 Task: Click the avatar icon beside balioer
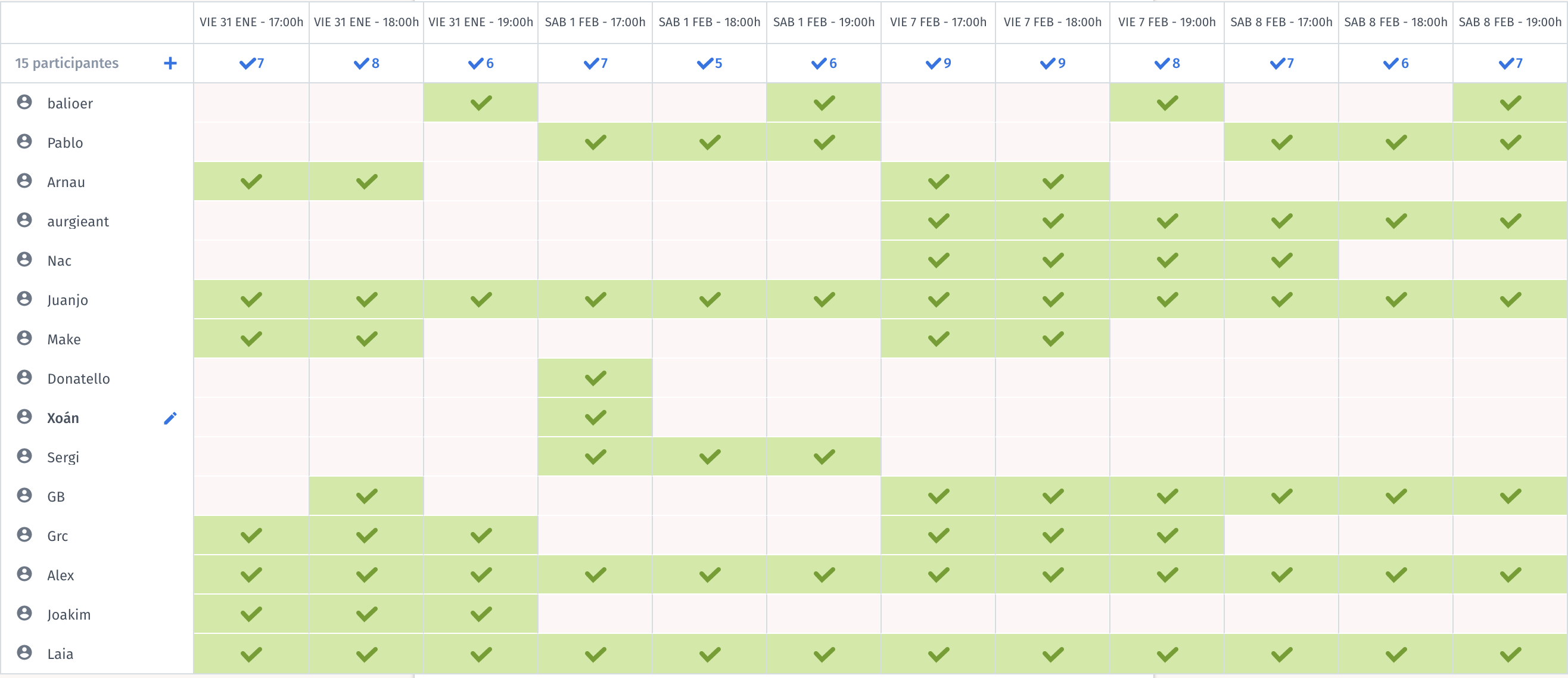point(24,102)
